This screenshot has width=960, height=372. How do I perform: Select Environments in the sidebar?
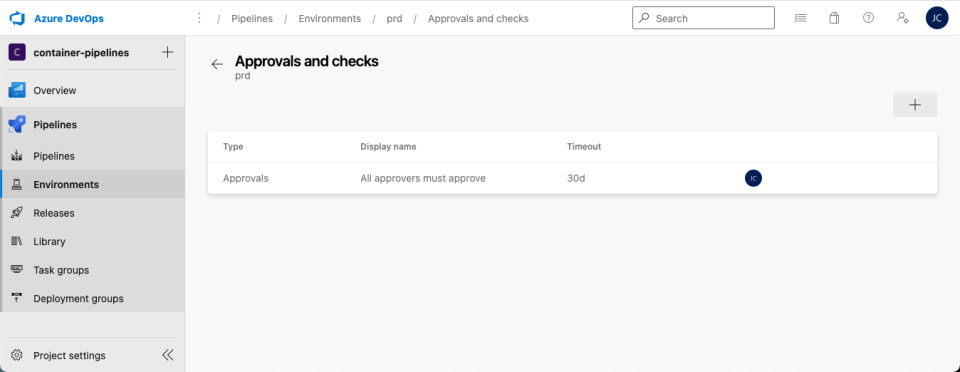[92, 184]
